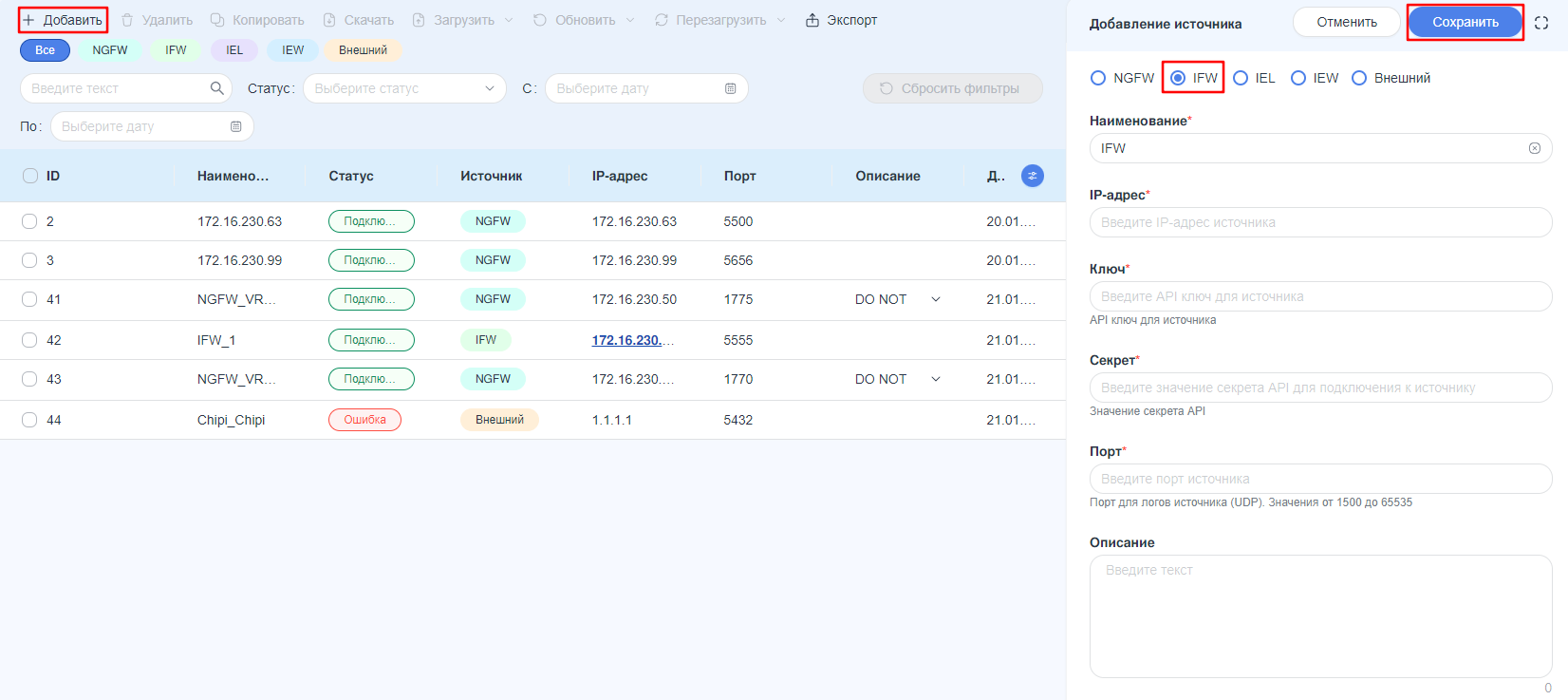Select the Внешний radio button
This screenshot has height=700, width=1568.
coord(1359,78)
